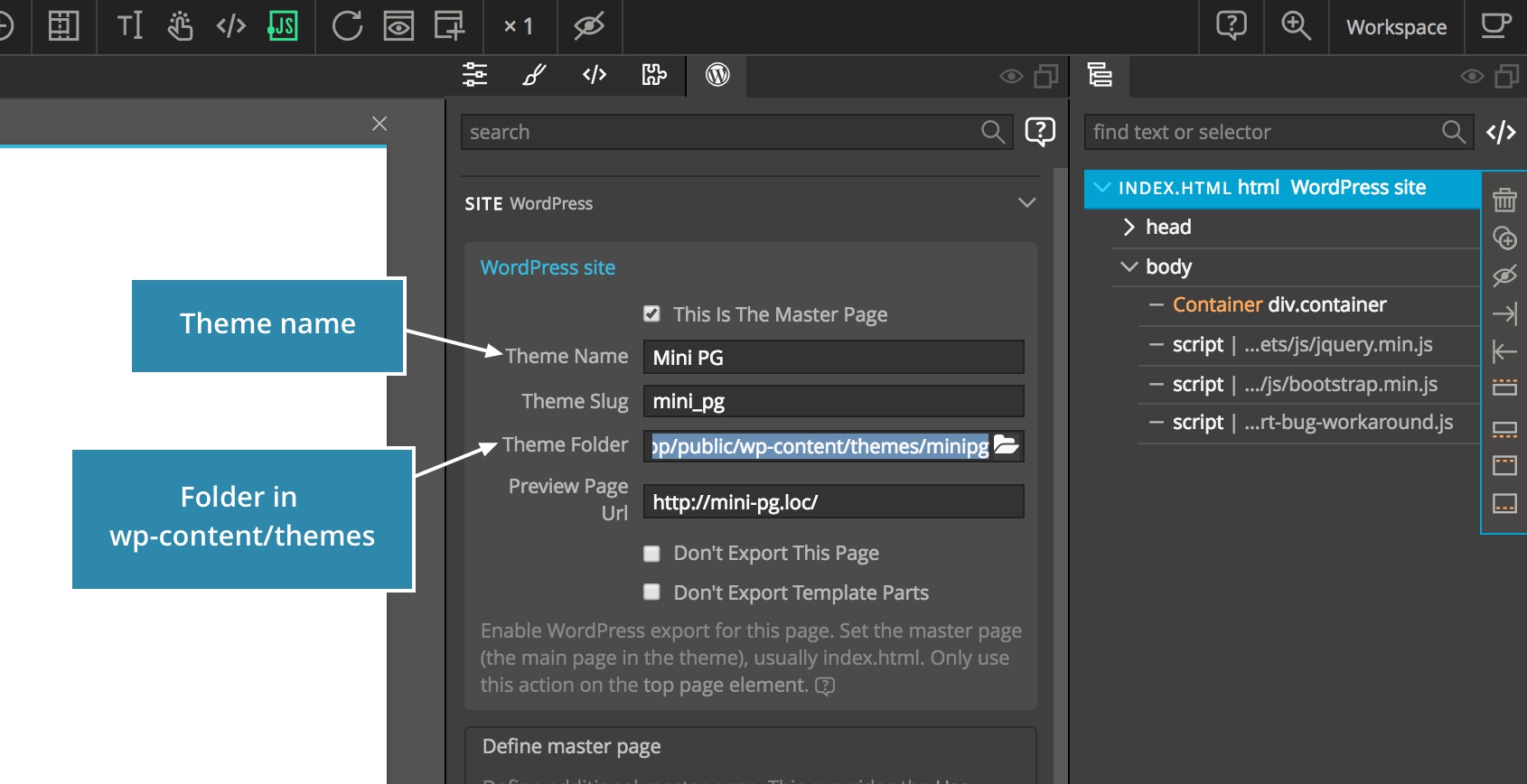Expand the head node in tree
Image resolution: width=1527 pixels, height=784 pixels.
tap(1129, 227)
